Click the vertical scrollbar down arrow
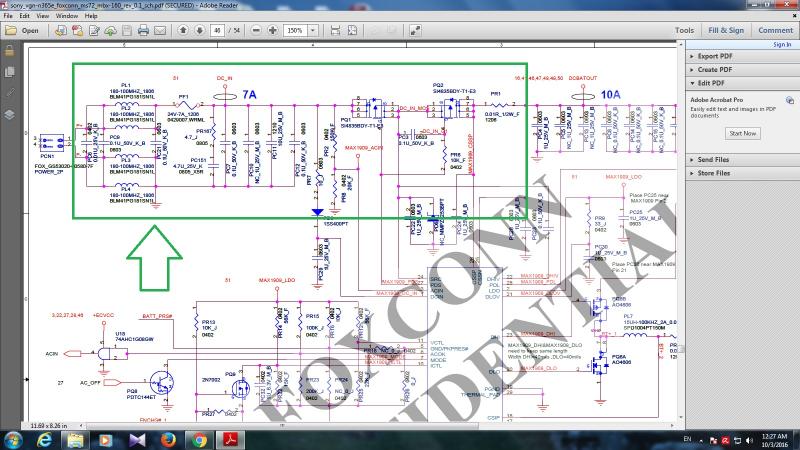The image size is (800, 450). tap(681, 417)
